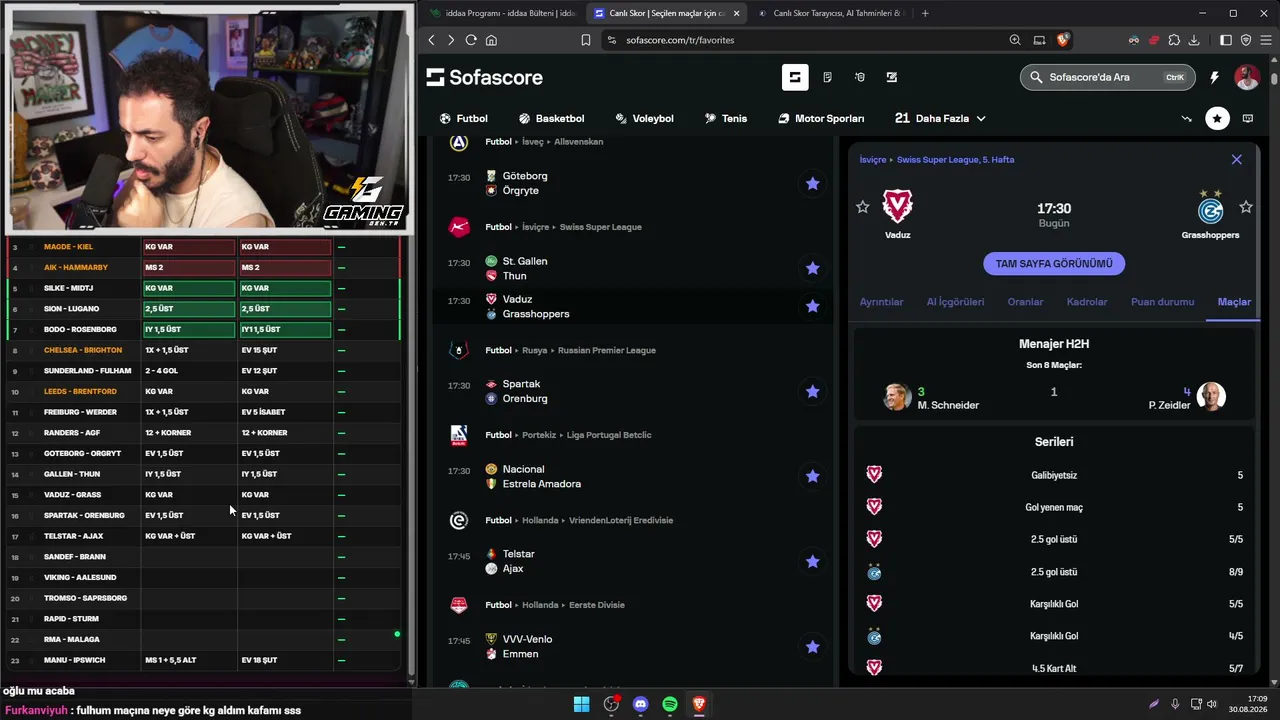This screenshot has width=1280, height=720.
Task: Favorite the Grasshoppers team in match panel
Action: click(1246, 207)
